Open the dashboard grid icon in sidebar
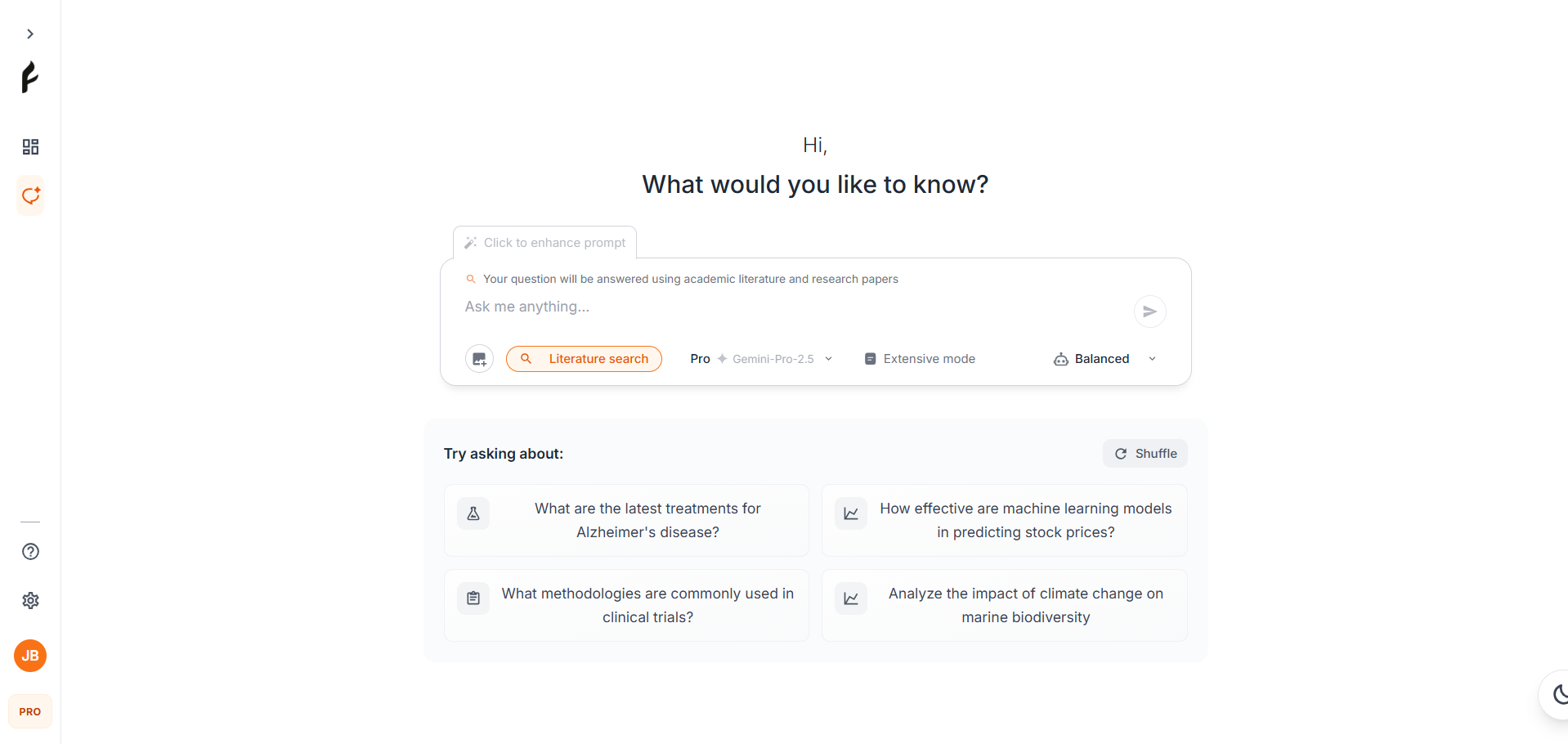This screenshot has height=744, width=1568. click(30, 147)
